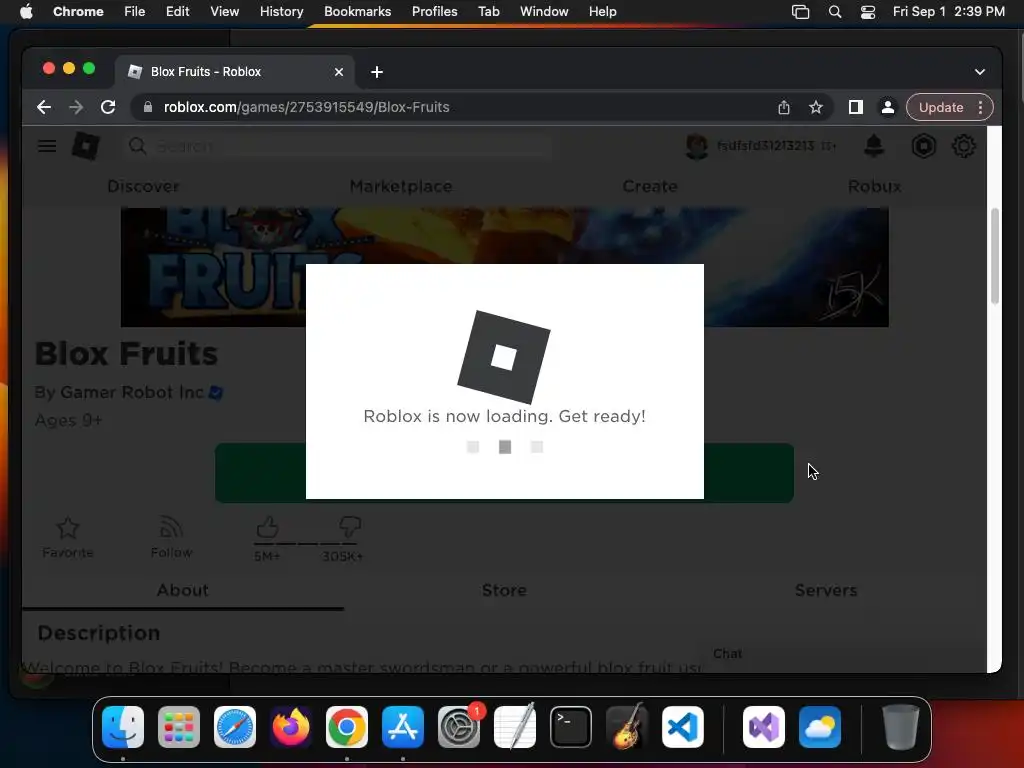Go to Discover page
The image size is (1024, 768).
click(143, 186)
